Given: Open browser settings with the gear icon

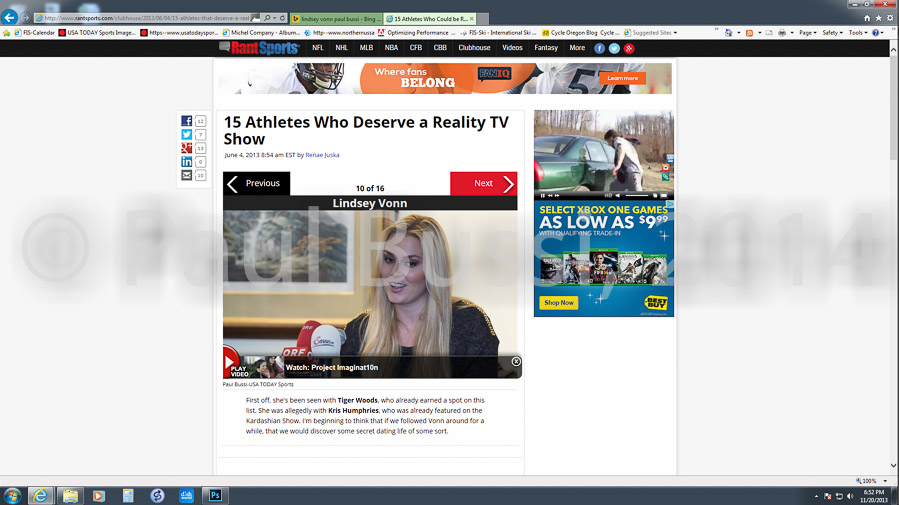Looking at the screenshot, I should [890, 18].
